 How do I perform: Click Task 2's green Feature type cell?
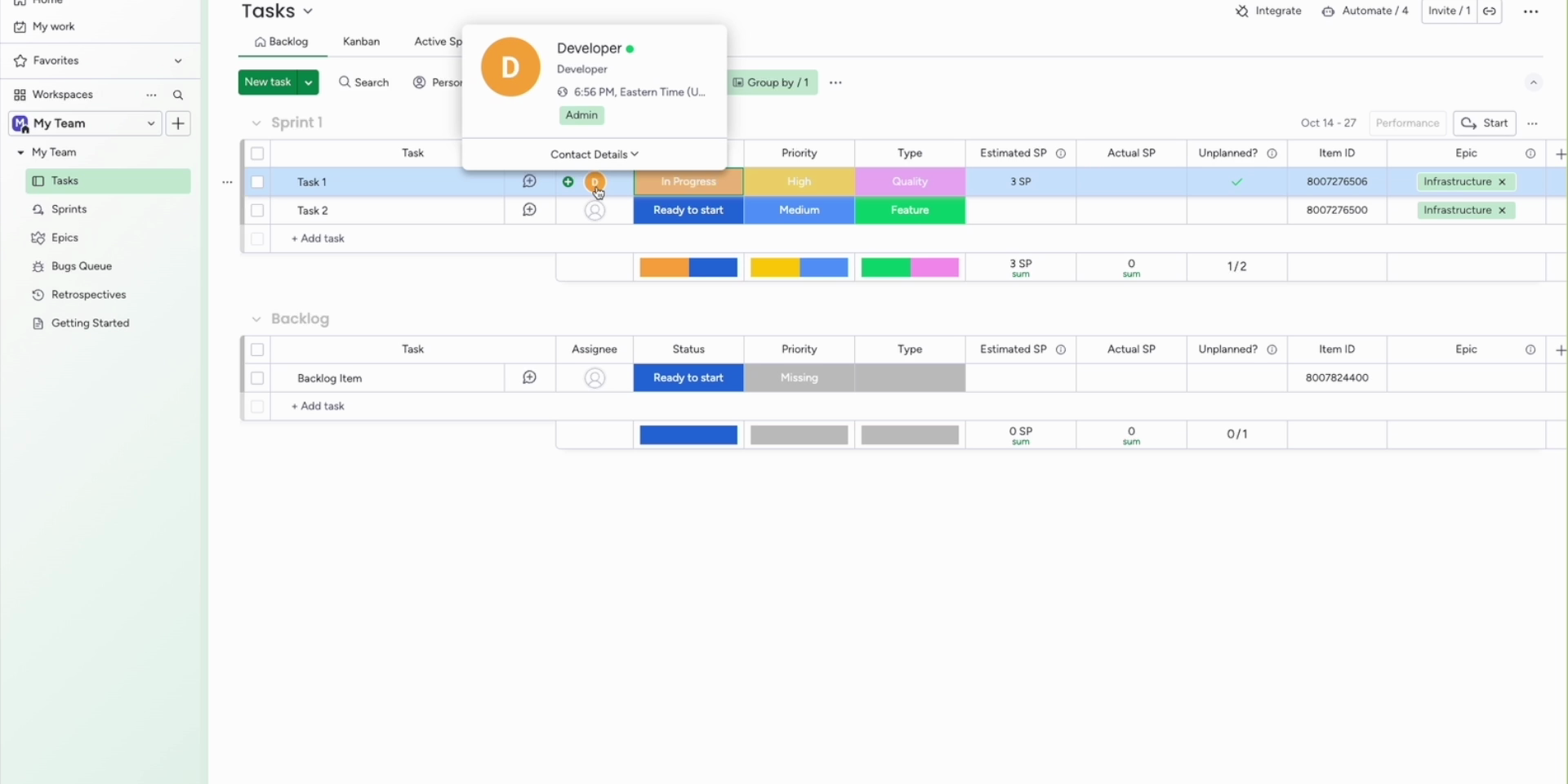pos(910,211)
